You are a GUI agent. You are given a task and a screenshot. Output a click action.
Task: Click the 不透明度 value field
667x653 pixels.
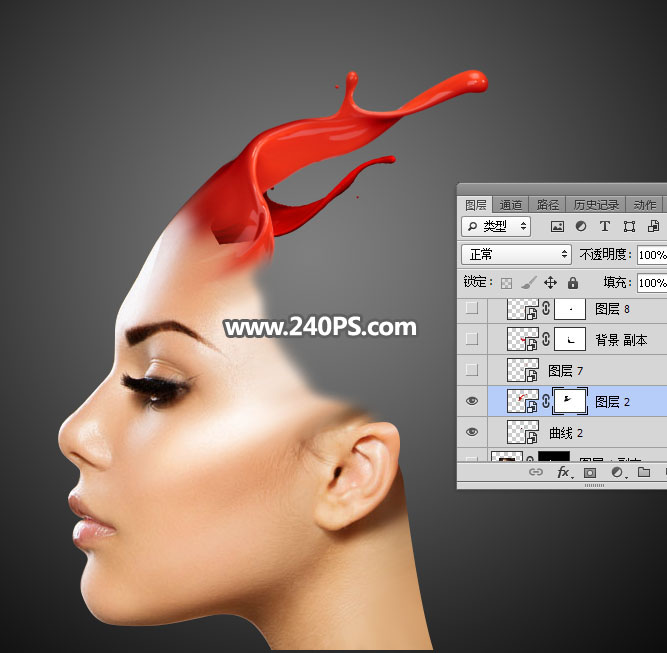[652, 255]
